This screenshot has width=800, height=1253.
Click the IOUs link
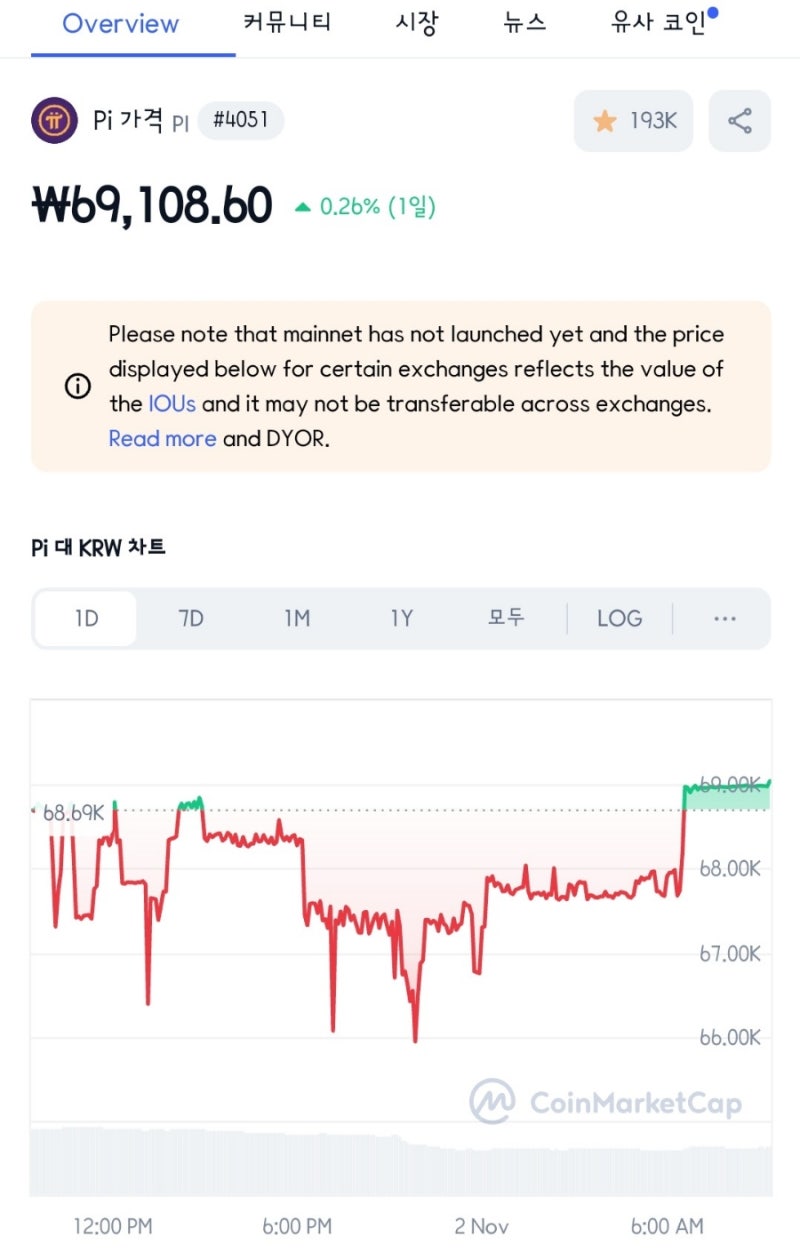pos(172,404)
